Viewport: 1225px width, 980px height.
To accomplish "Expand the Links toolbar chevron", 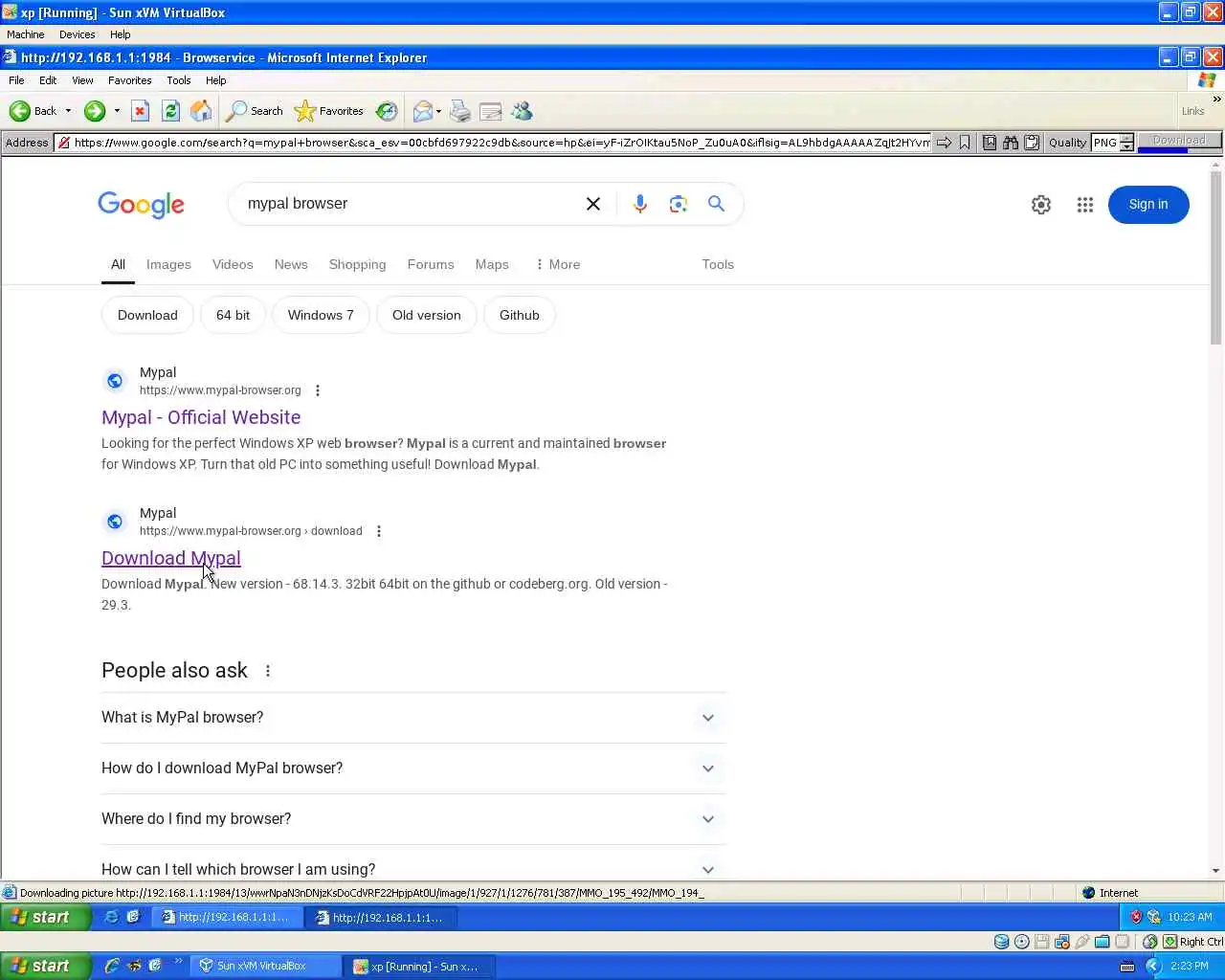I will (x=1216, y=100).
